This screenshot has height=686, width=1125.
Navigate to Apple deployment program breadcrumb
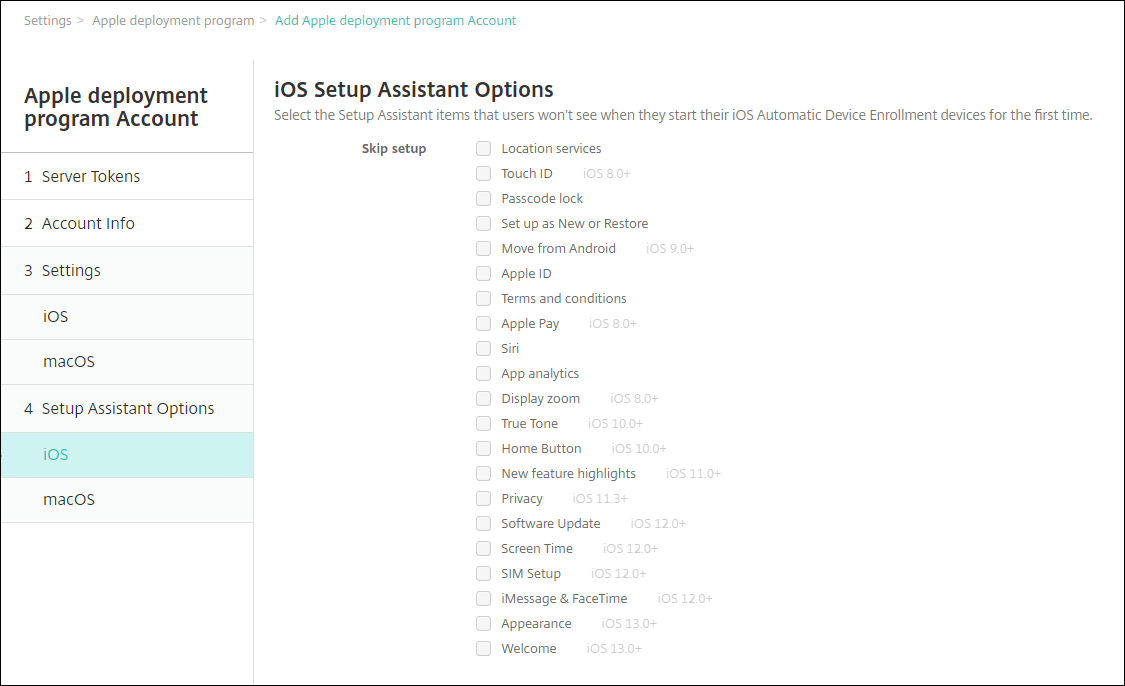173,21
